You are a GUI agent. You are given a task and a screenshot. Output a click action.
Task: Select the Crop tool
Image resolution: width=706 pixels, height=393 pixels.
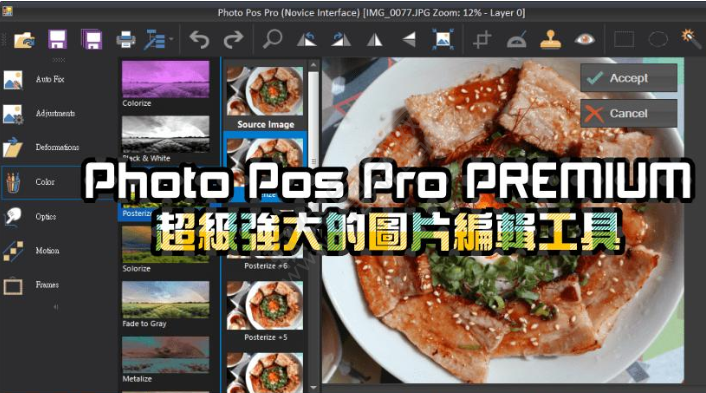pyautogui.click(x=482, y=40)
